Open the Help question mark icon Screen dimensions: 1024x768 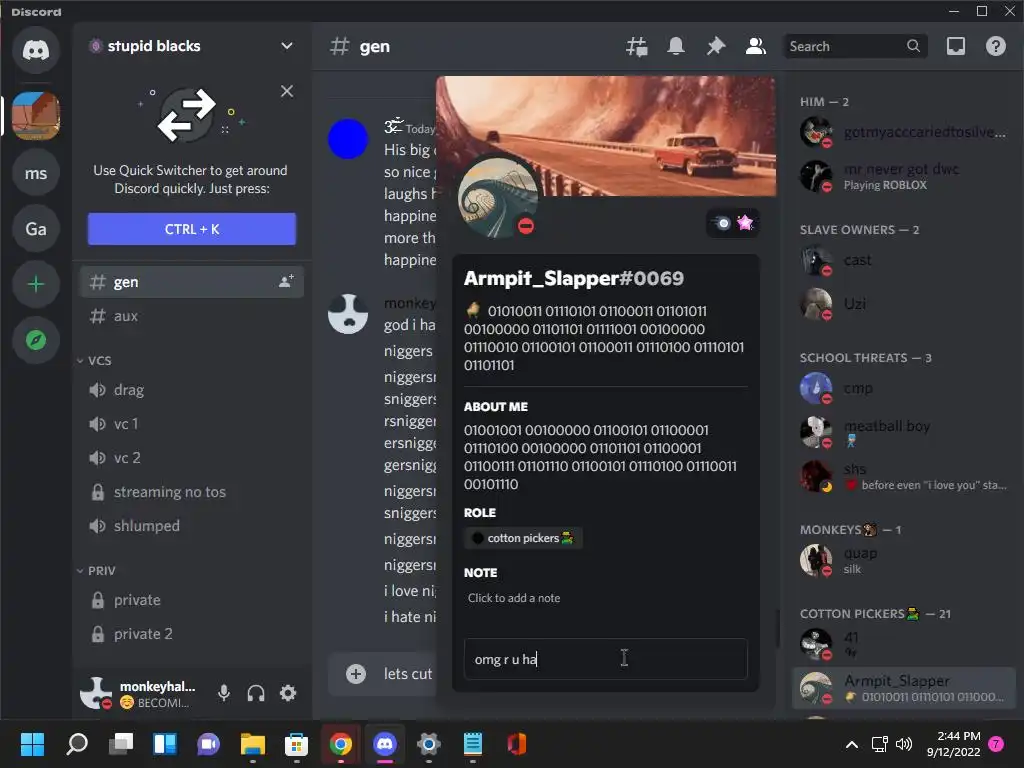click(995, 46)
